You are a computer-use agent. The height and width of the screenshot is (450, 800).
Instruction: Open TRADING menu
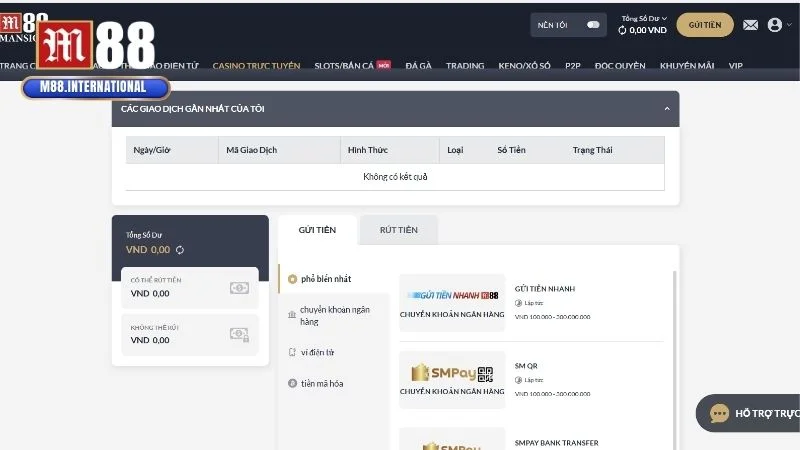click(x=465, y=66)
